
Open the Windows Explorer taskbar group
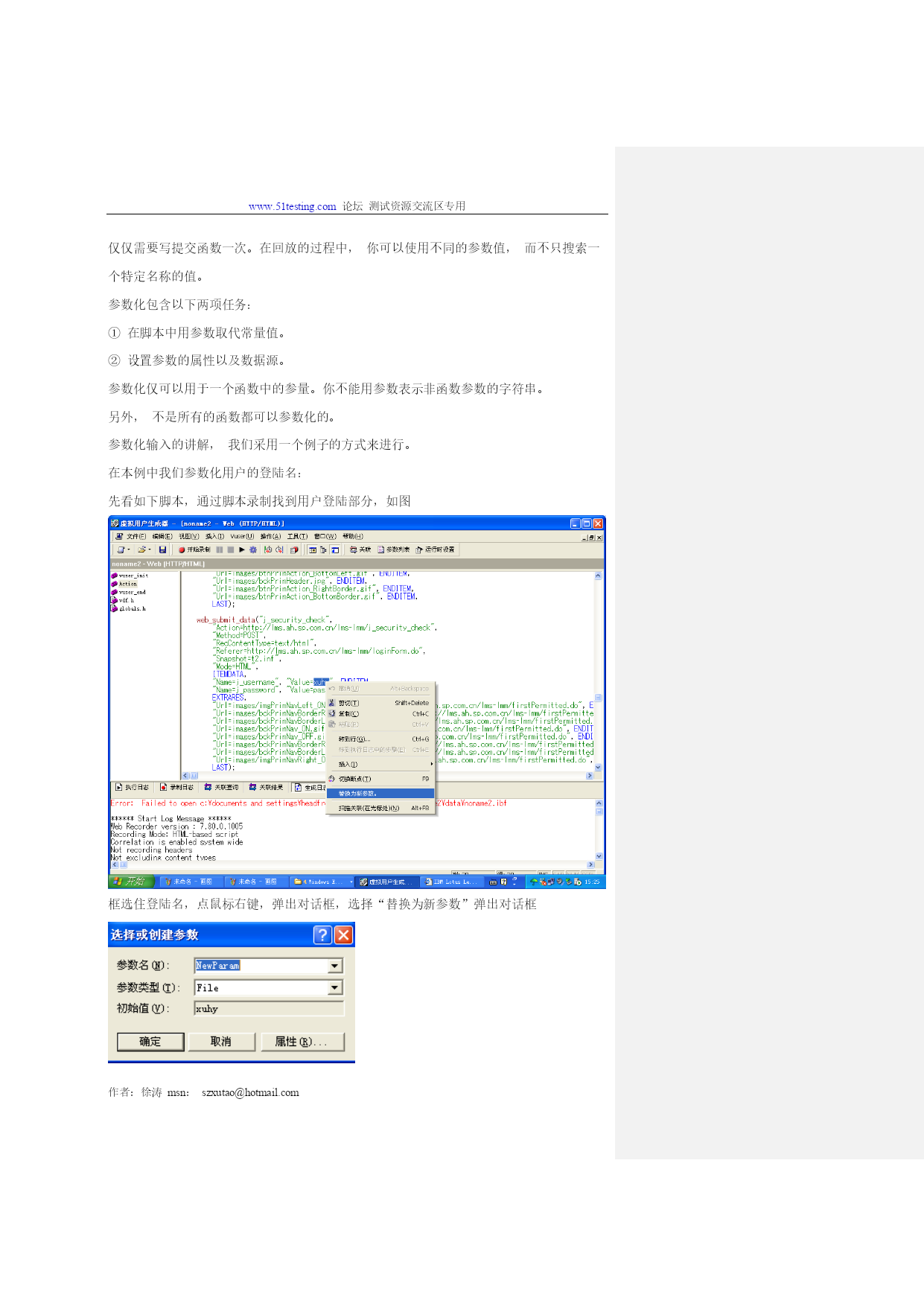320,882
